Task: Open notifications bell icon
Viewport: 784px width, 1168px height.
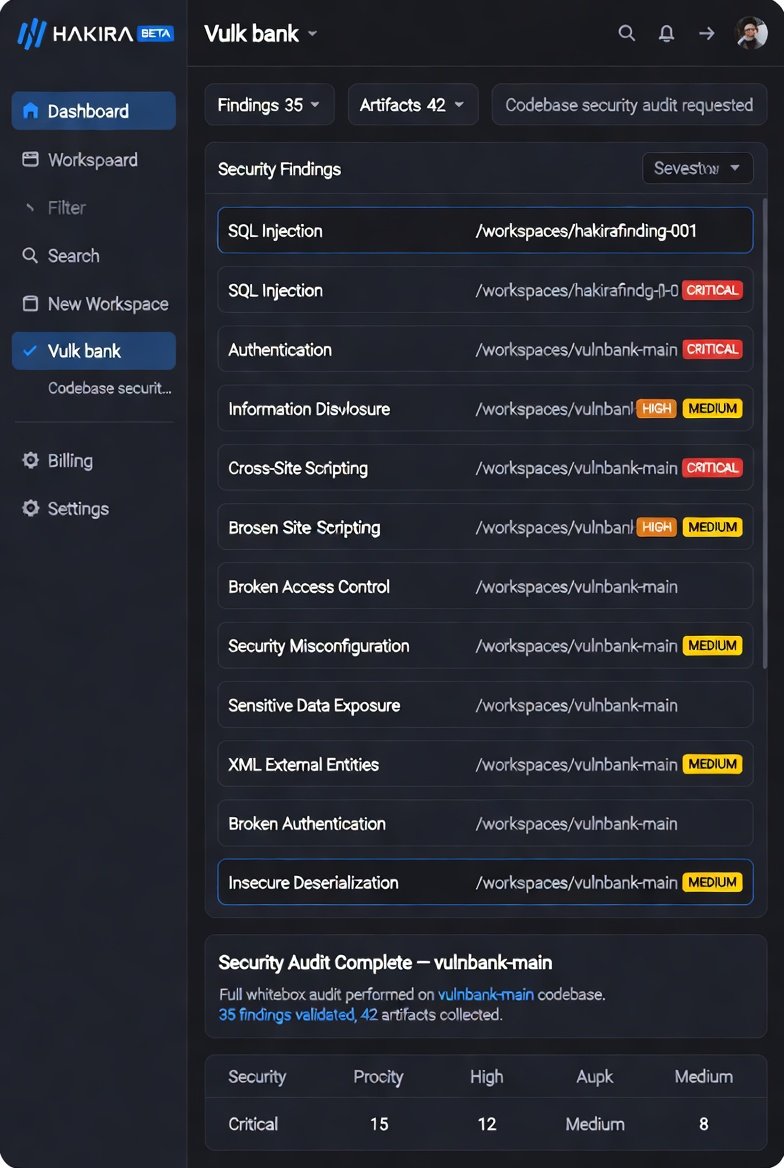Action: (666, 33)
